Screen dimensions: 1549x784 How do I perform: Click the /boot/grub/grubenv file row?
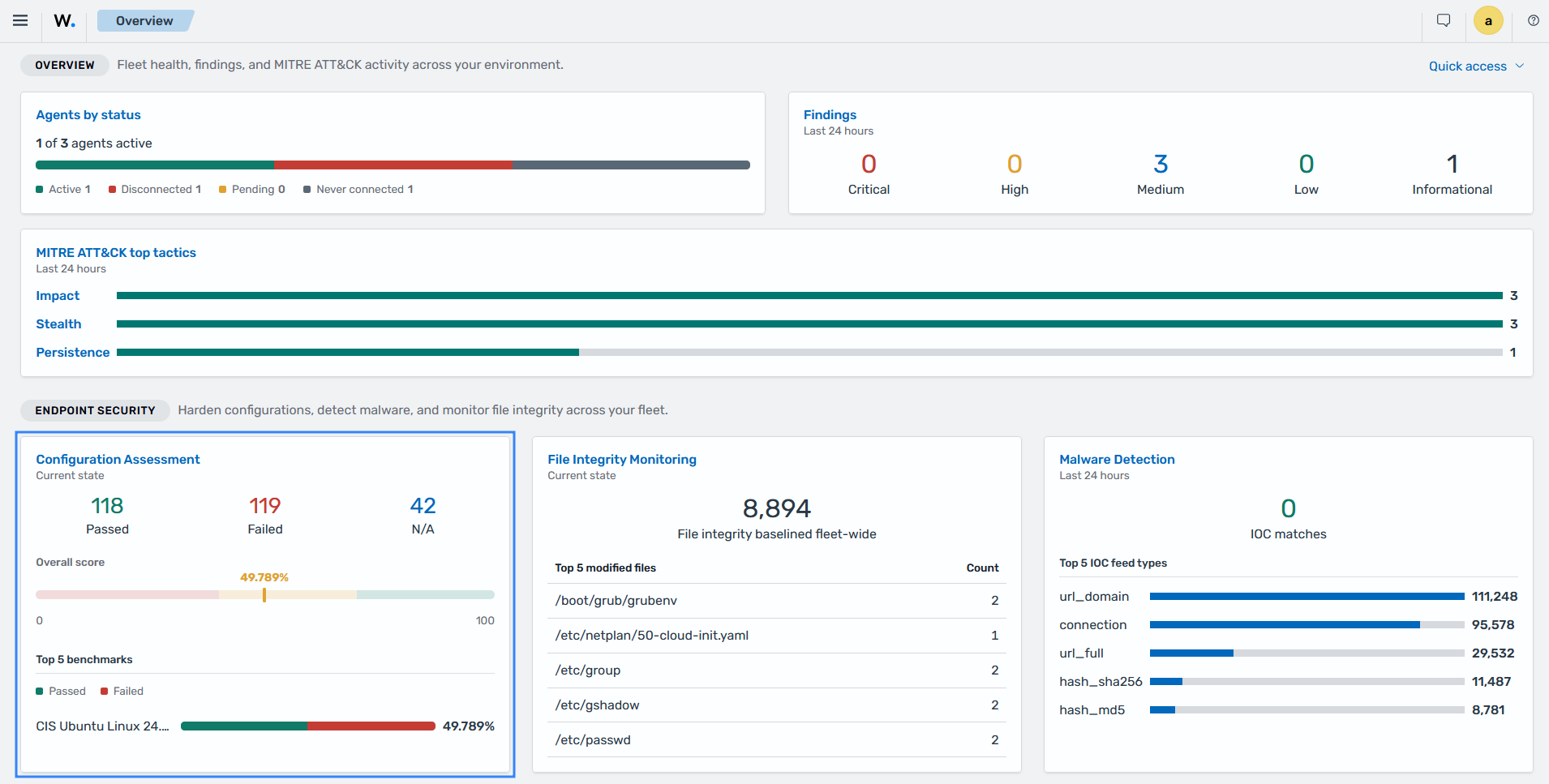click(777, 601)
